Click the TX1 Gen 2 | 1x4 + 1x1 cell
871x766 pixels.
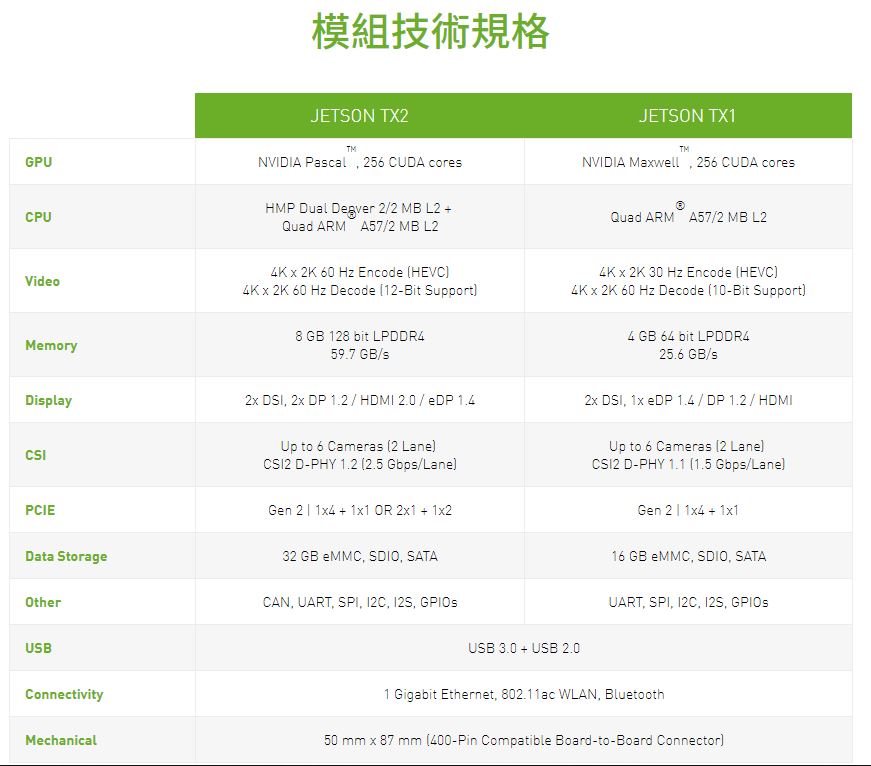pyautogui.click(x=688, y=510)
